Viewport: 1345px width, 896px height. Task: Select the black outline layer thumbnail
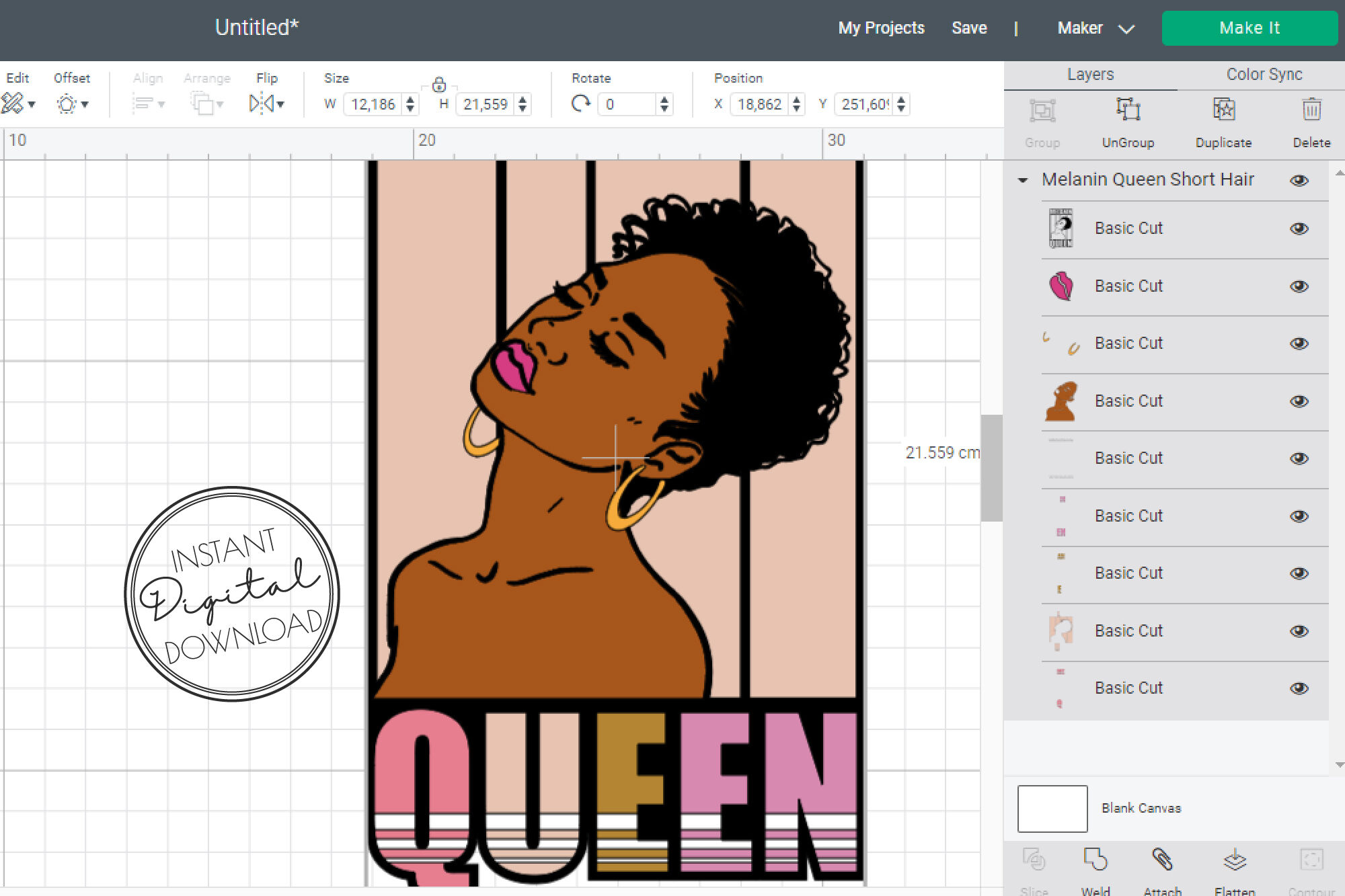1061,229
